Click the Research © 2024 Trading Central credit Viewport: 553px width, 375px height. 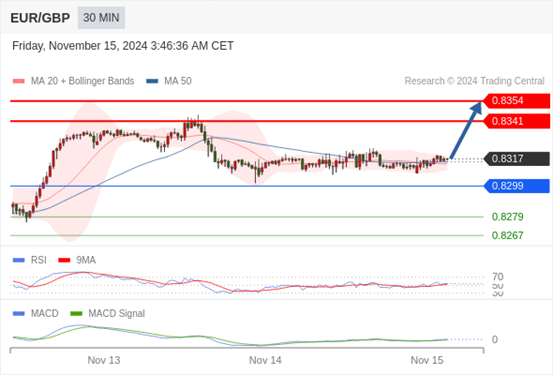[474, 81]
